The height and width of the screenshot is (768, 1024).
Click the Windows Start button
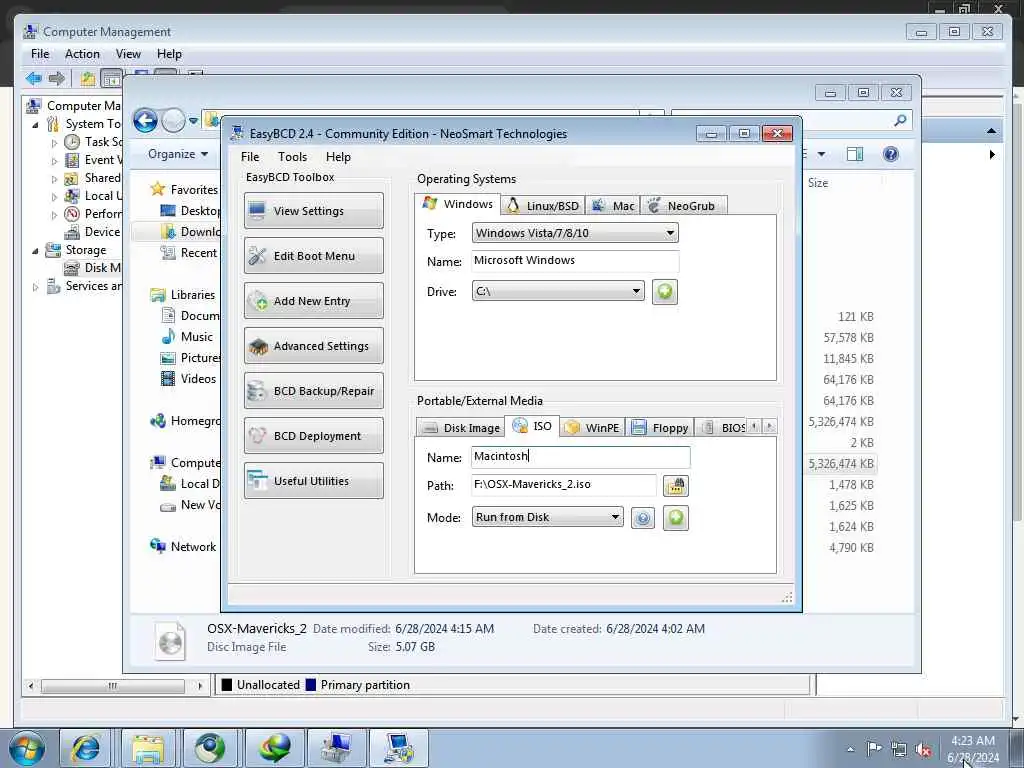27,748
